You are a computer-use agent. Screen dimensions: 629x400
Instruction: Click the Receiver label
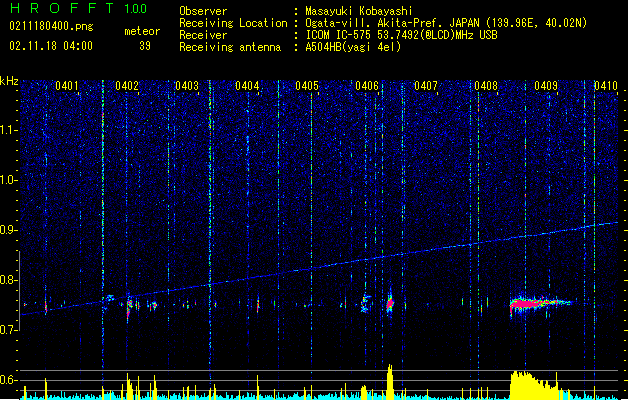click(203, 35)
